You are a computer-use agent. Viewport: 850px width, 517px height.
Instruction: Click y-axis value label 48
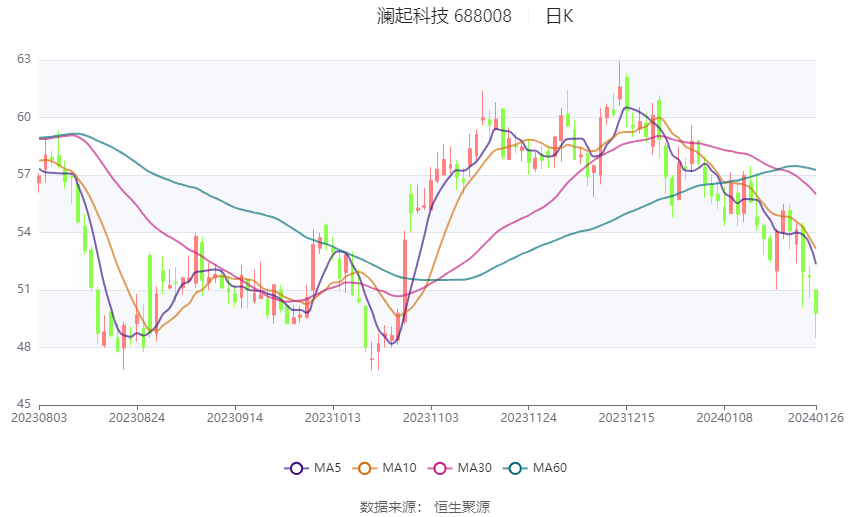tap(24, 347)
